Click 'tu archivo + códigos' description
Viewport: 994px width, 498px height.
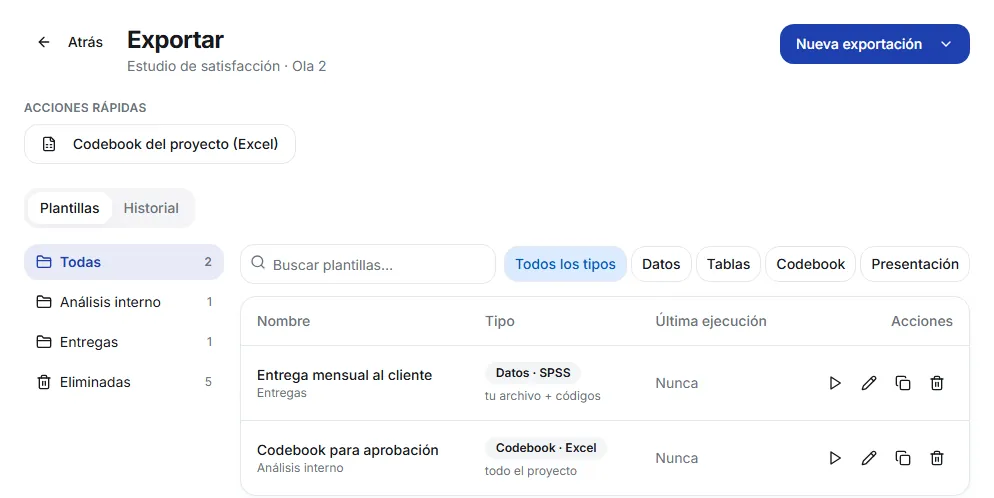(x=543, y=396)
